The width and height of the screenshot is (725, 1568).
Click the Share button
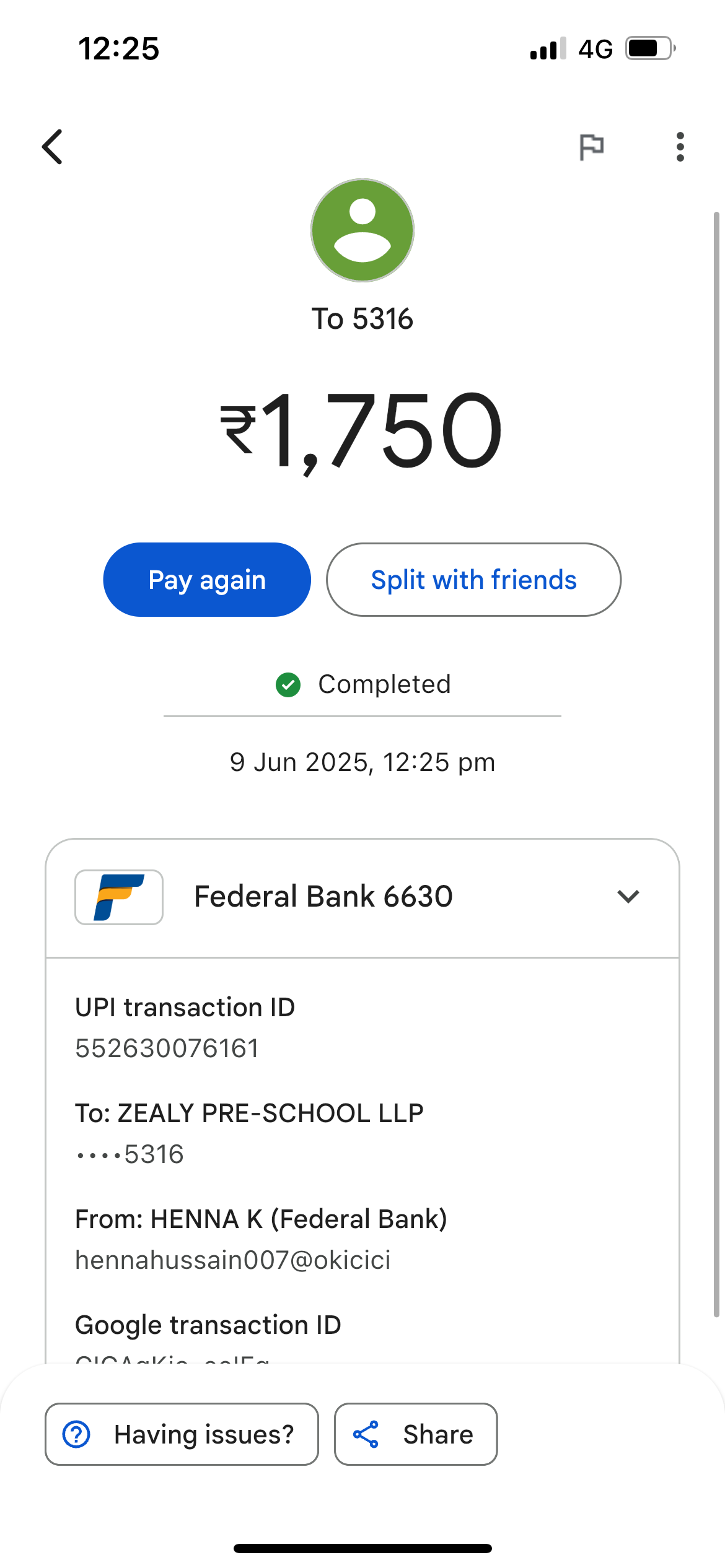(416, 1434)
